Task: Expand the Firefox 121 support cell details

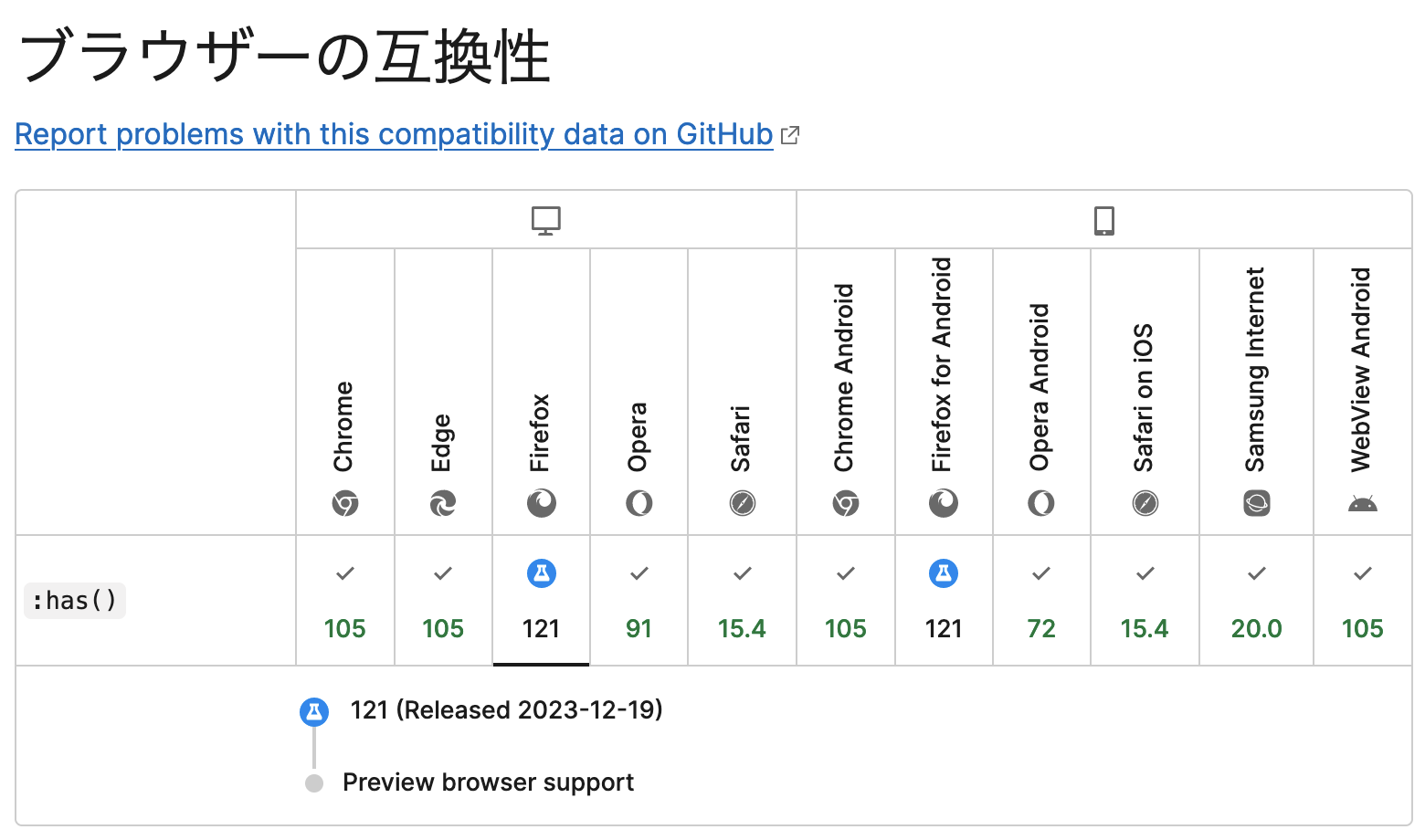Action: point(541,601)
